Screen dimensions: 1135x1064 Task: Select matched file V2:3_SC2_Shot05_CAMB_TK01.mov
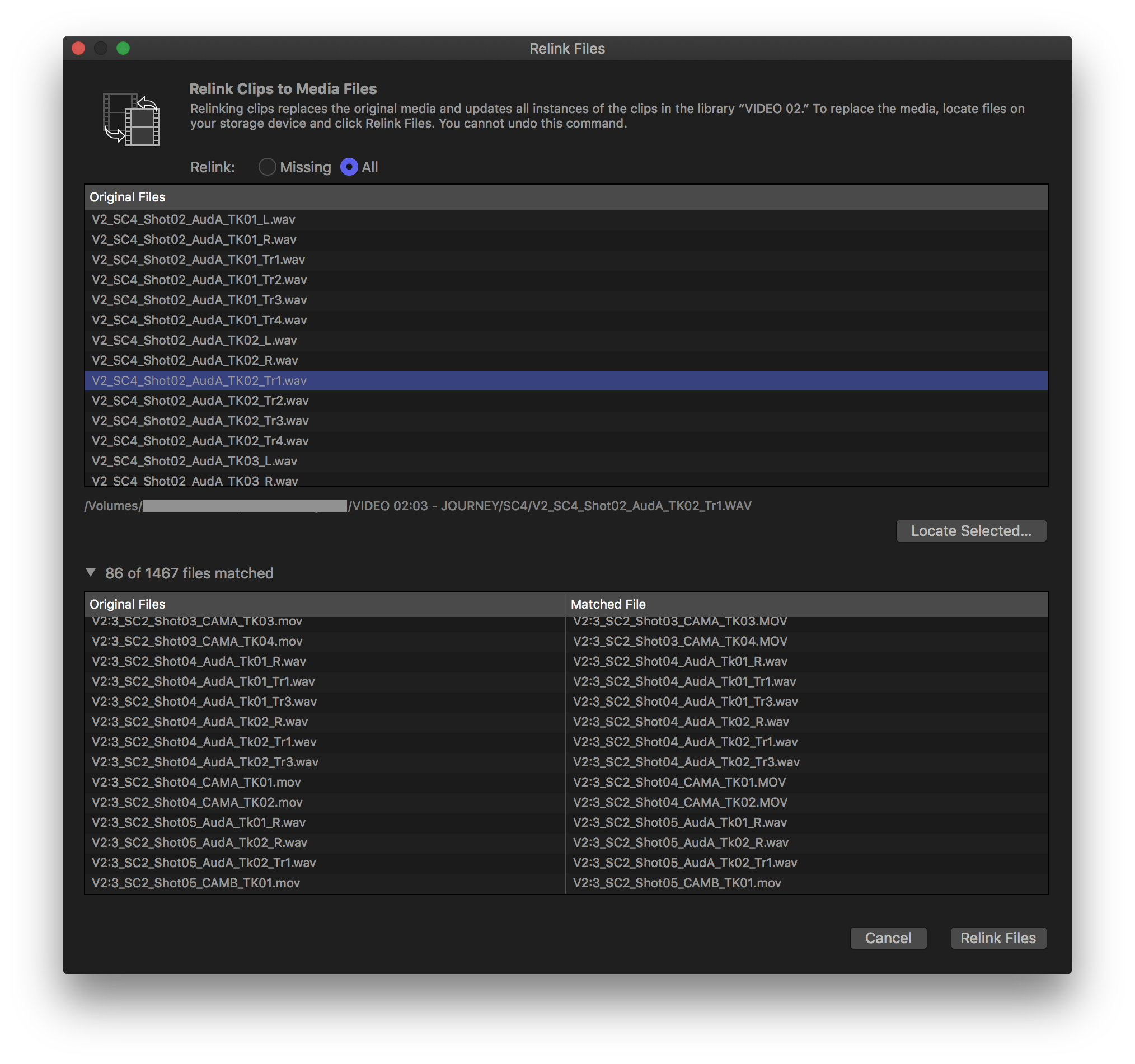point(677,883)
